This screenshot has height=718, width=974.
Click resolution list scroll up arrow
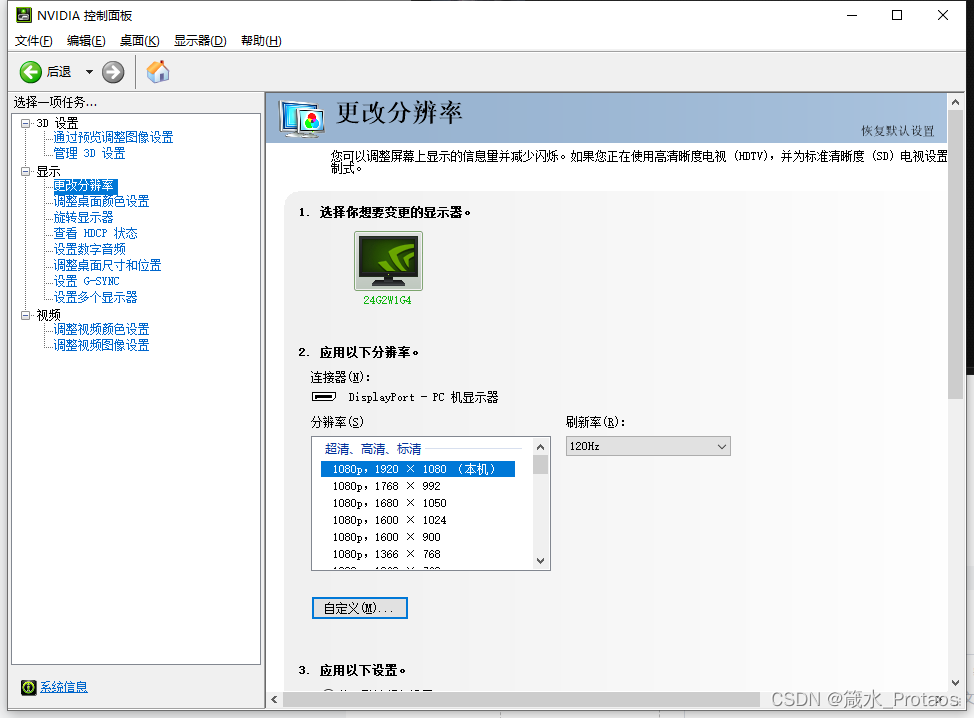pos(540,447)
